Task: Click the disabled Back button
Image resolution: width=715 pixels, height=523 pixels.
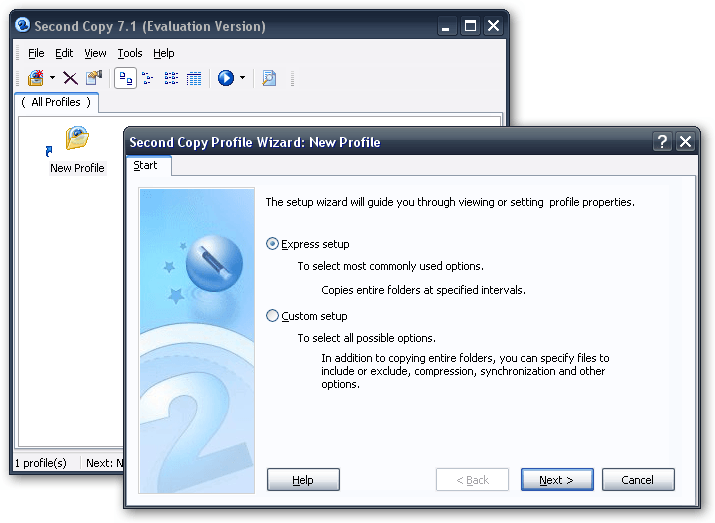Action: click(x=472, y=480)
